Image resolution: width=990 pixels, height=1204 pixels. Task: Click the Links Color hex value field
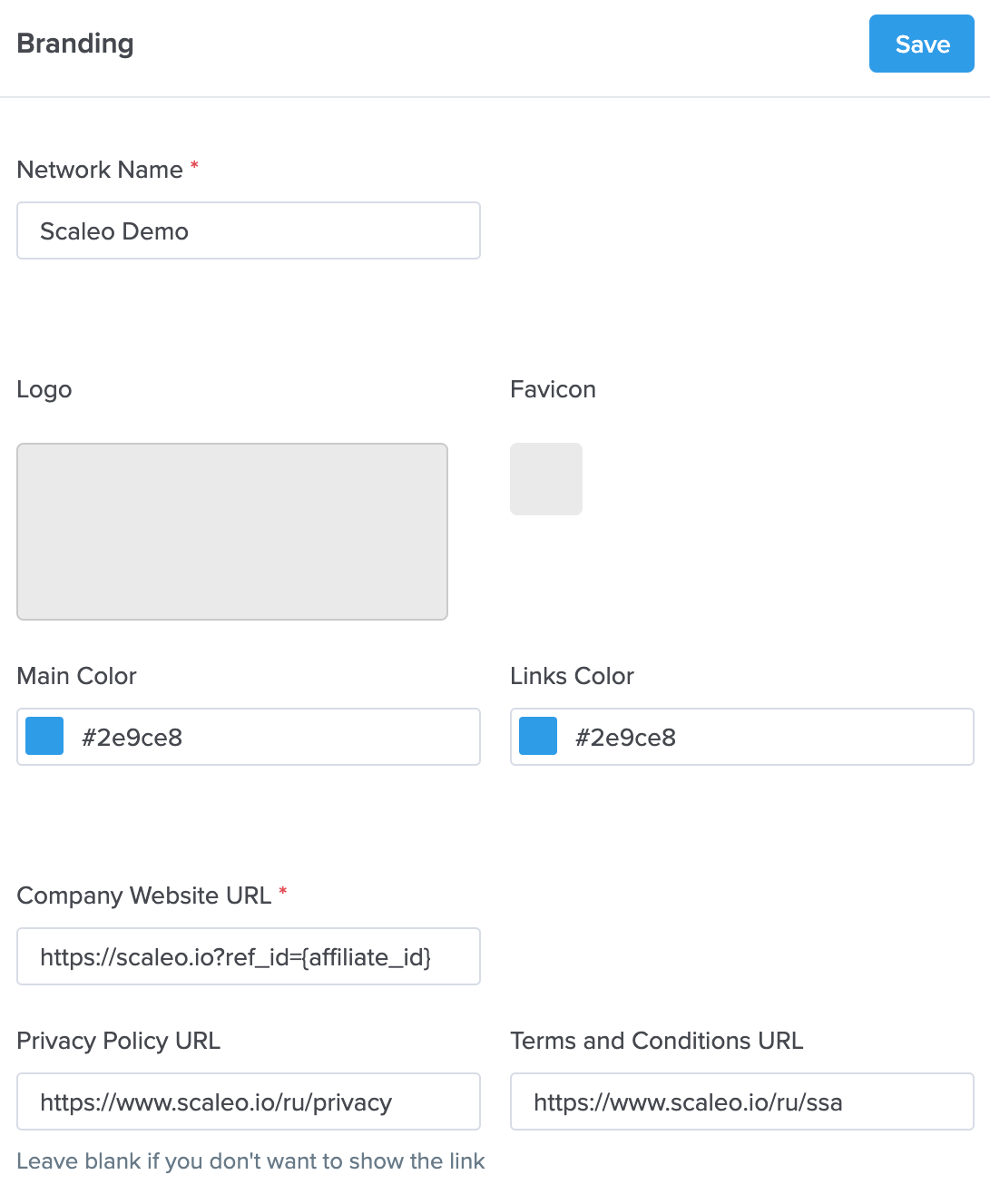pos(771,737)
